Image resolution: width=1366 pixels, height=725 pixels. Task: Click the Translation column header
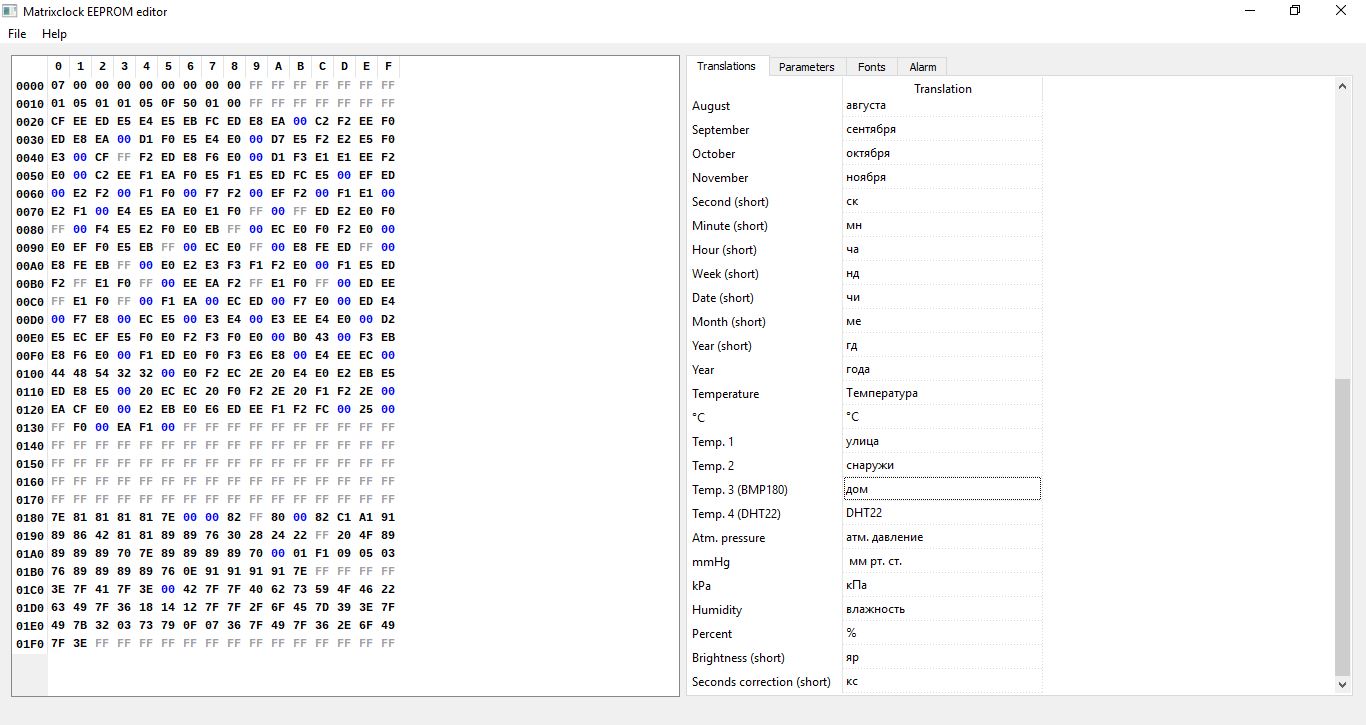tap(942, 89)
